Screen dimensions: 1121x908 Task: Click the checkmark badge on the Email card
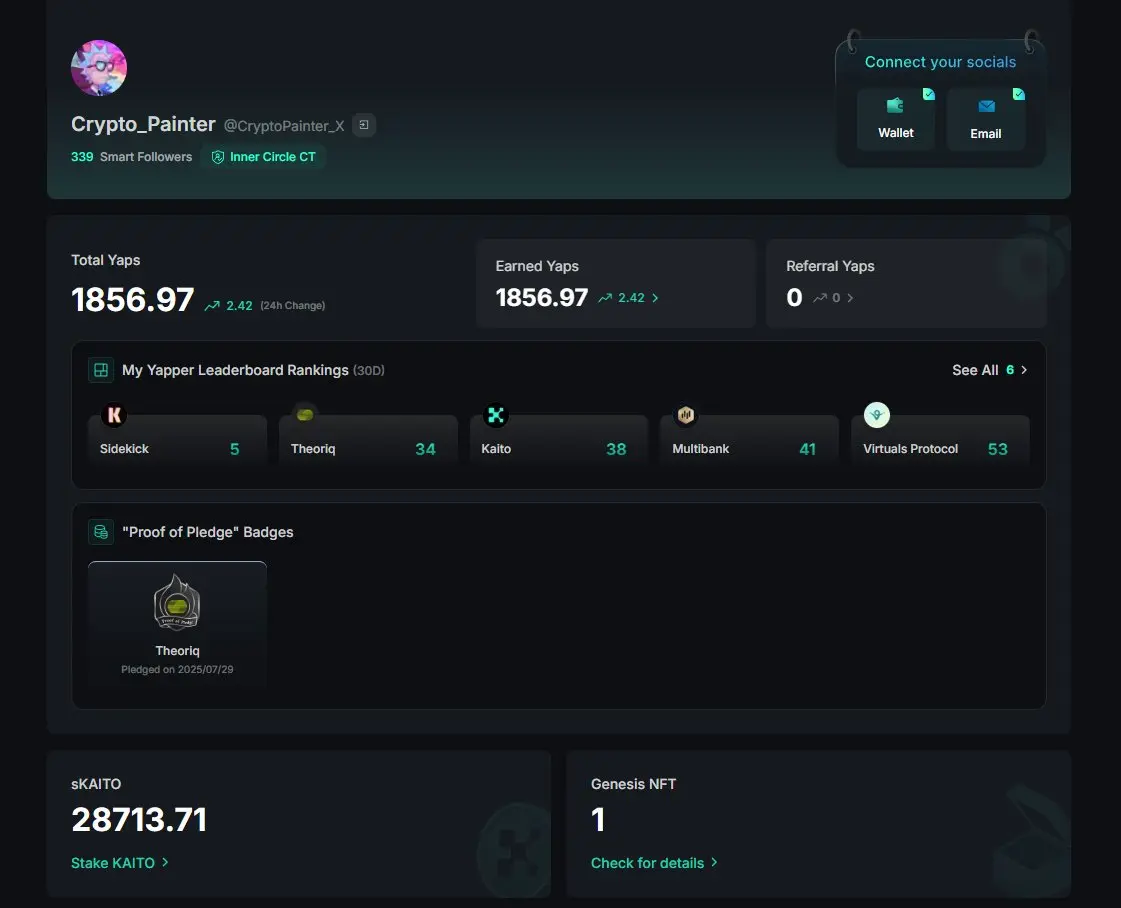[1019, 94]
